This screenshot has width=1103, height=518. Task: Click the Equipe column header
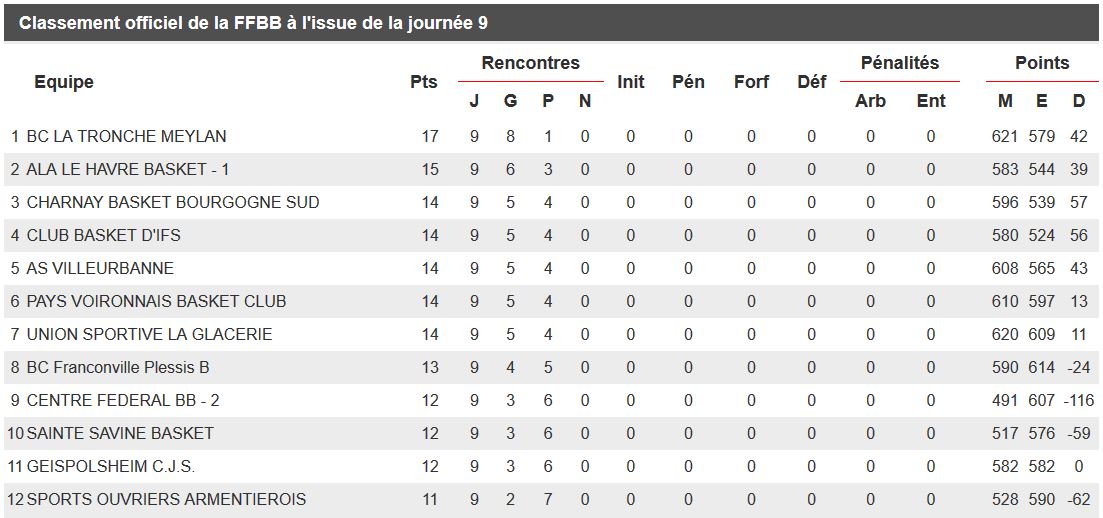(x=64, y=82)
